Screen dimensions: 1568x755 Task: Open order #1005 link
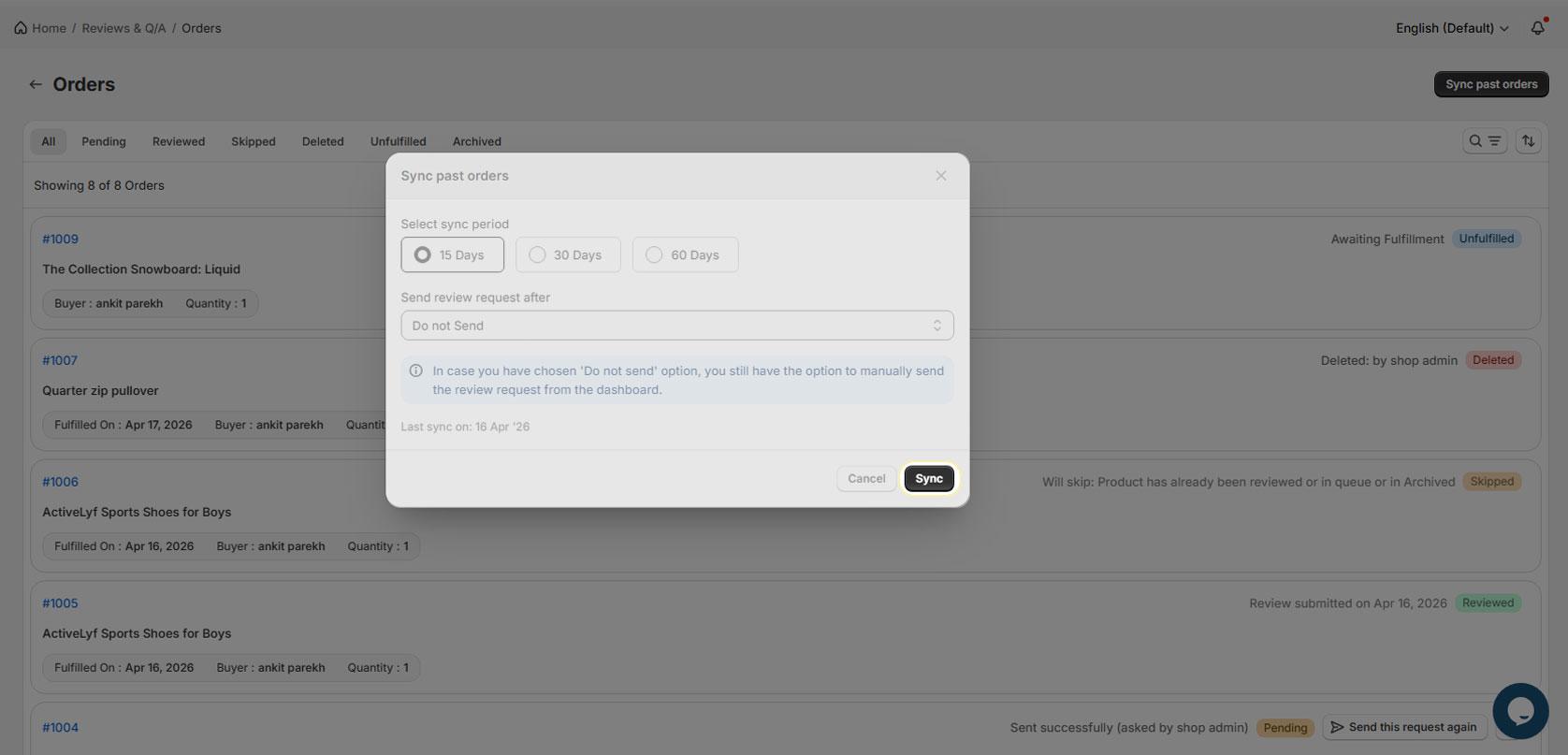[x=60, y=603]
